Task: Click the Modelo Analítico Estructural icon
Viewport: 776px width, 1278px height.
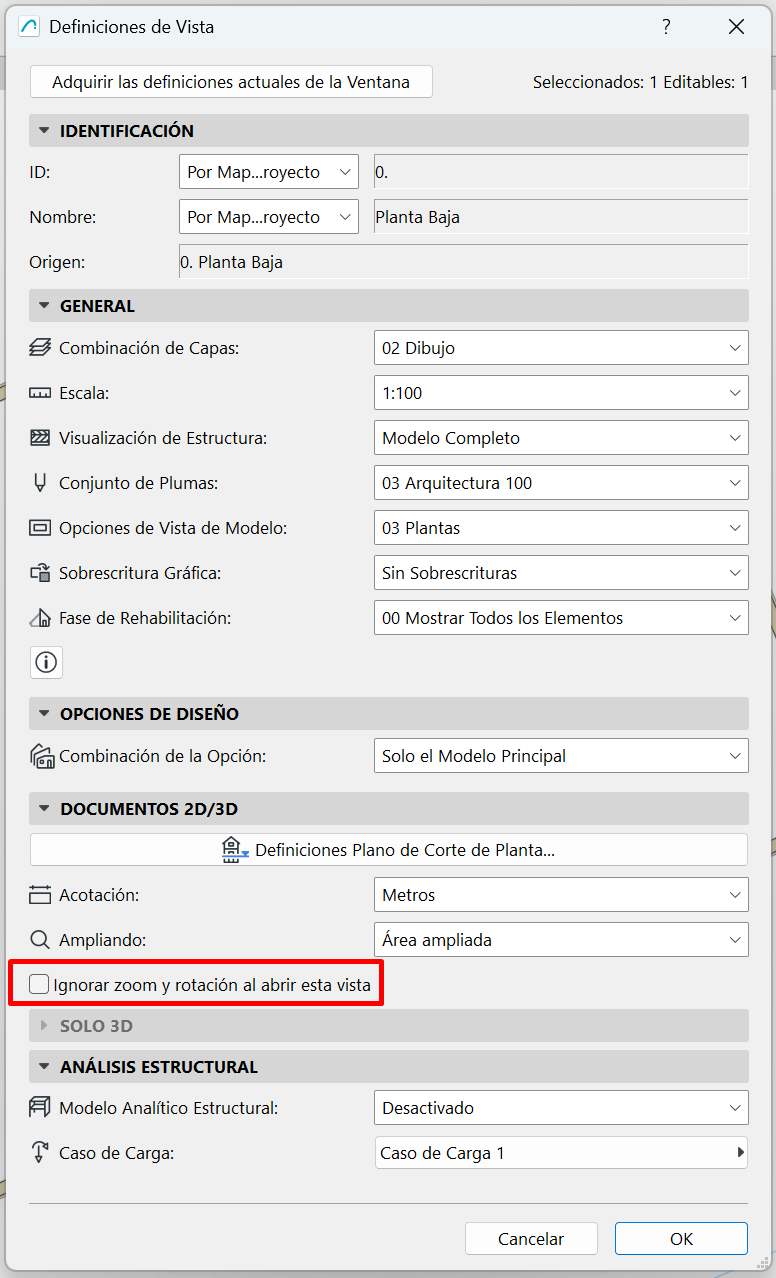Action: point(40,1108)
